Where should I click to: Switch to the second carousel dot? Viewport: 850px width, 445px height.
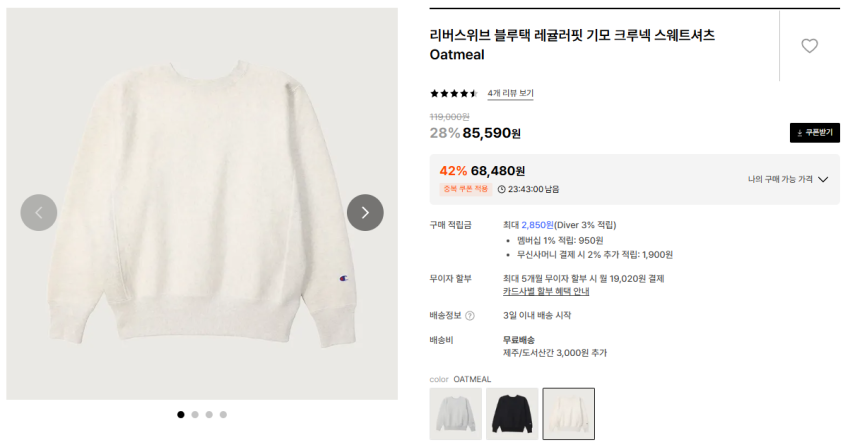click(195, 414)
